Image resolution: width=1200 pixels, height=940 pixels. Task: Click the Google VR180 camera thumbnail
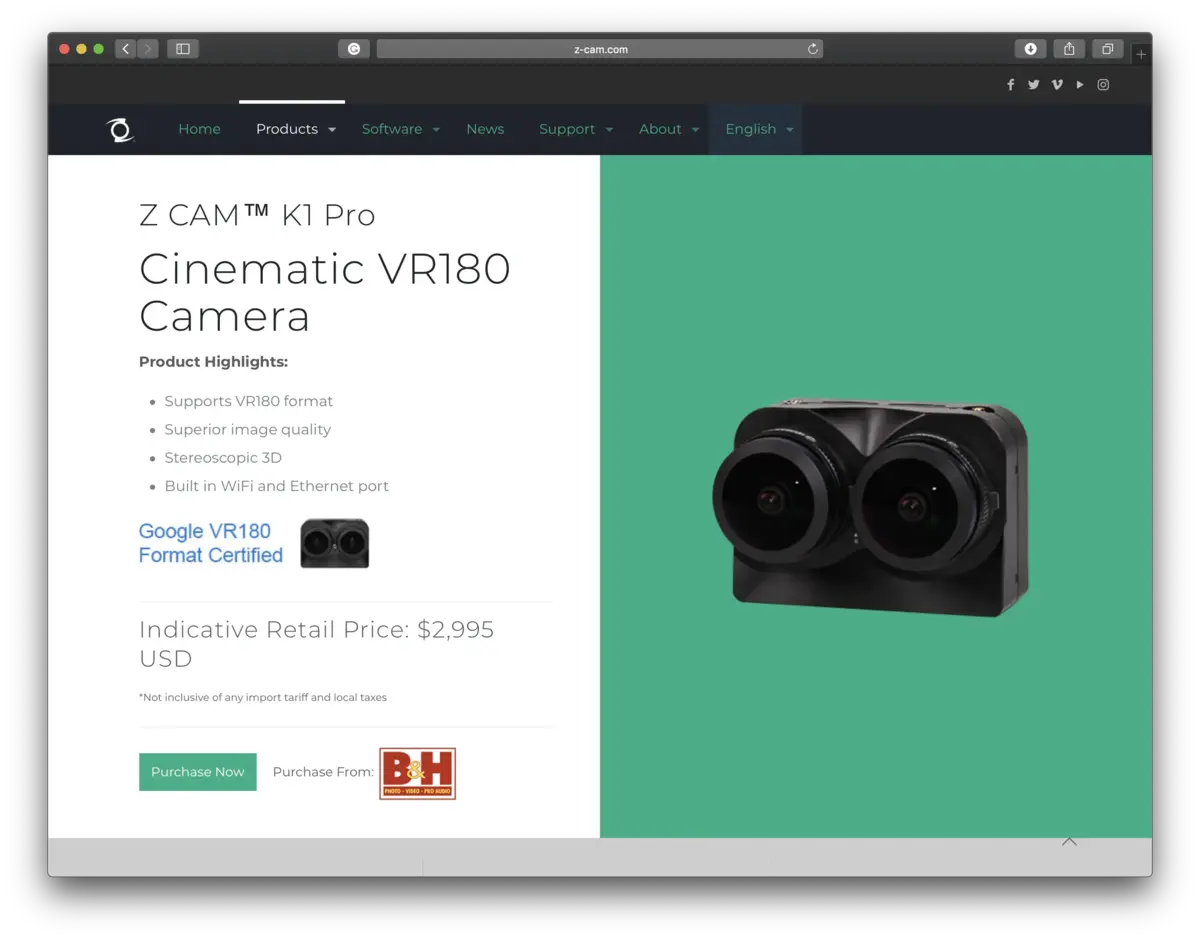[x=335, y=543]
